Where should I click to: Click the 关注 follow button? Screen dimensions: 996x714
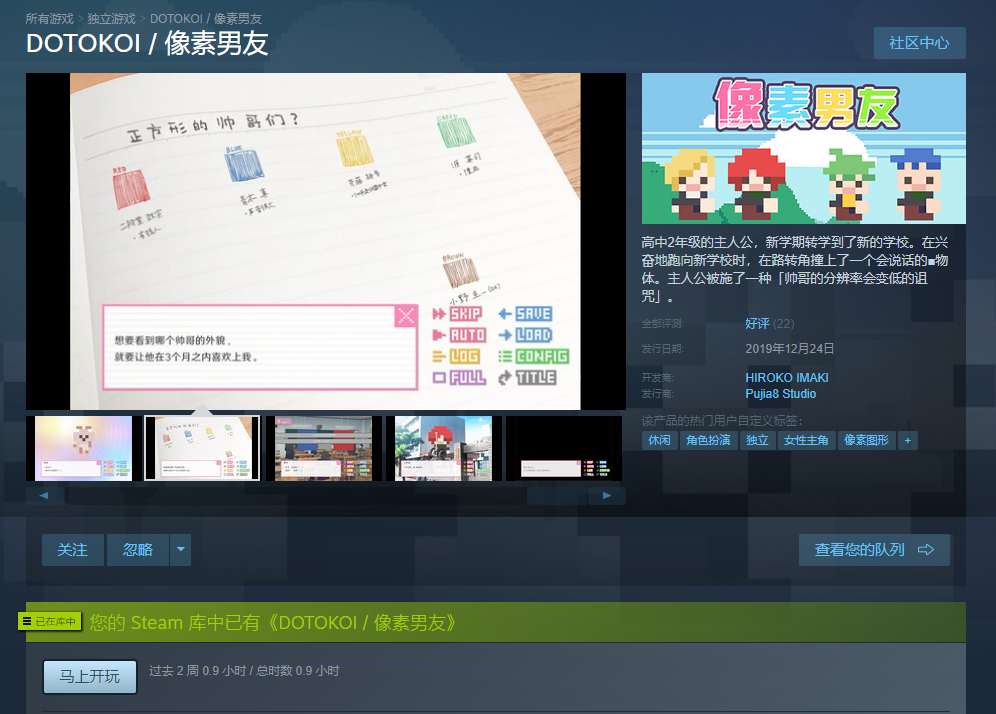pos(72,549)
